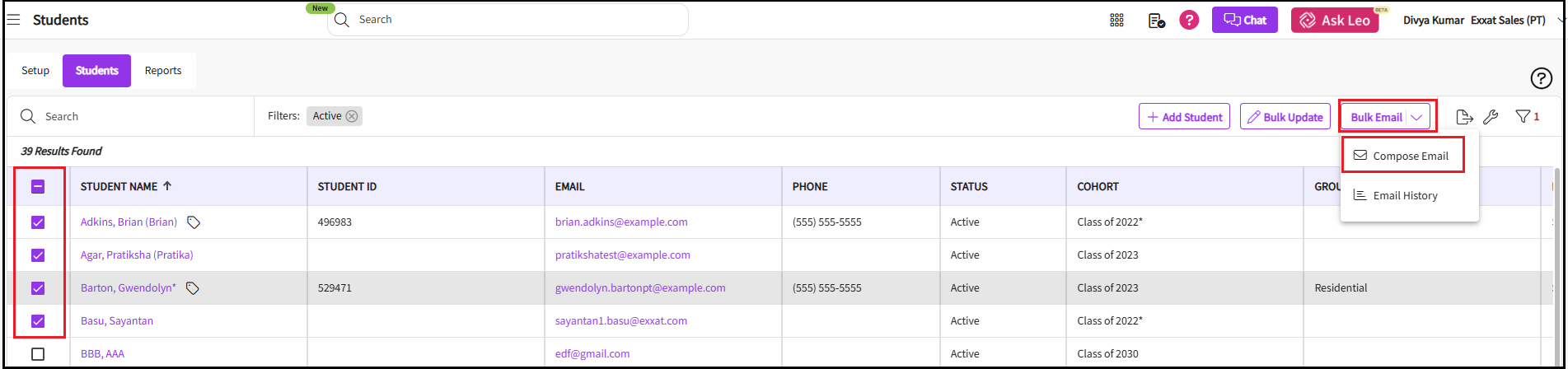Click the pink help question mark icon
Image resolution: width=1568 pixels, height=369 pixels.
[1189, 20]
